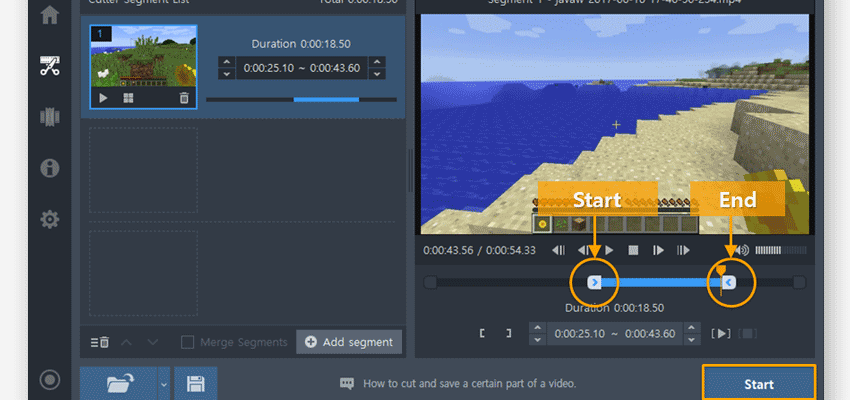
Task: Set segment start with the [ bracket icon
Action: (x=482, y=333)
